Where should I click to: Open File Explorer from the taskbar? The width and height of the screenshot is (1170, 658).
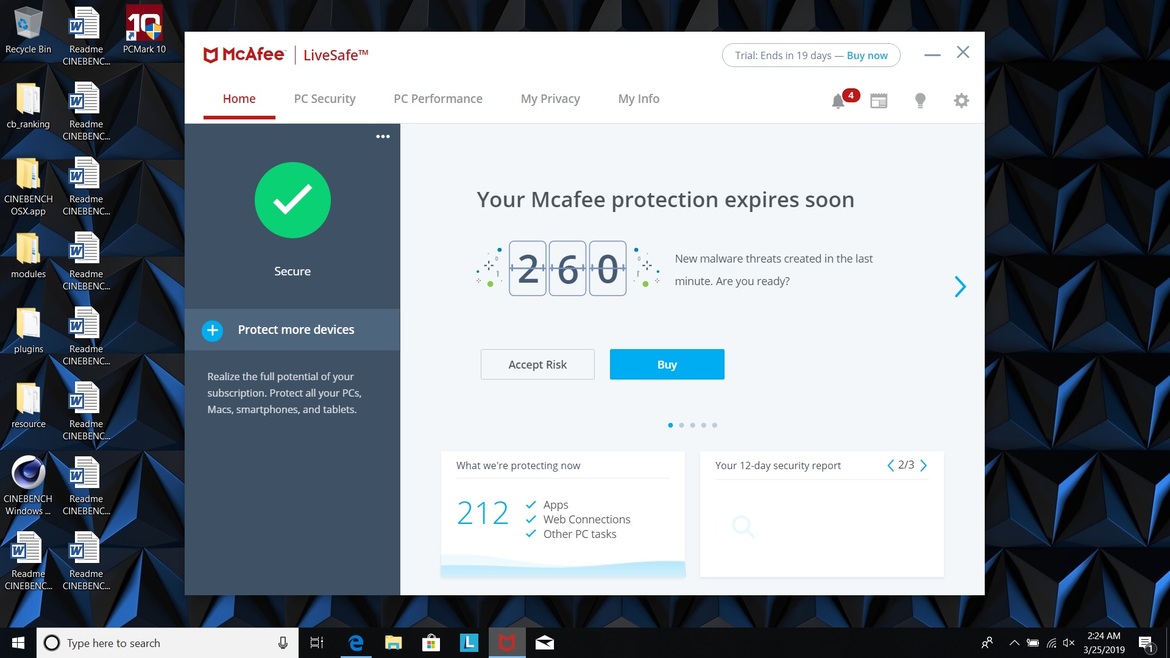click(393, 643)
